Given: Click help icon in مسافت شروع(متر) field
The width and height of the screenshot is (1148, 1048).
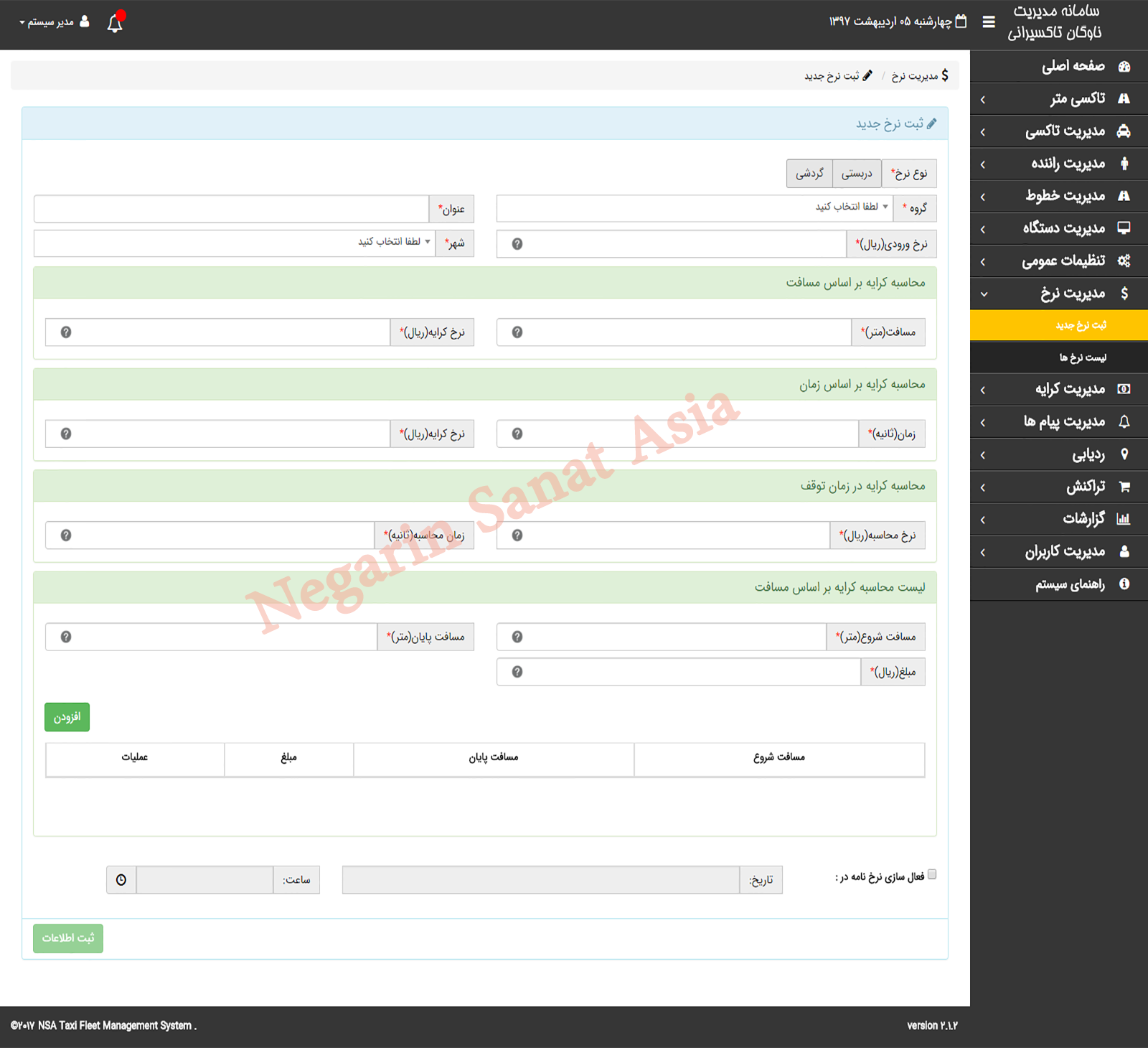Looking at the screenshot, I should pyautogui.click(x=517, y=637).
